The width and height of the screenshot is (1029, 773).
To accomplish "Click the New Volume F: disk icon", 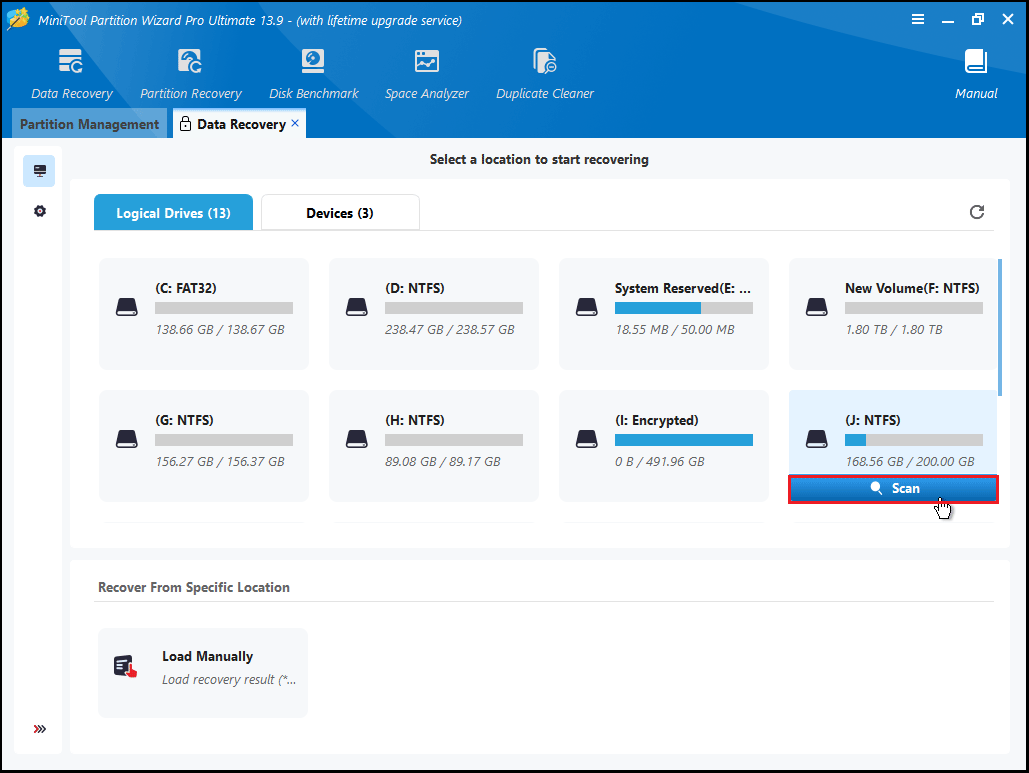I will tap(816, 307).
